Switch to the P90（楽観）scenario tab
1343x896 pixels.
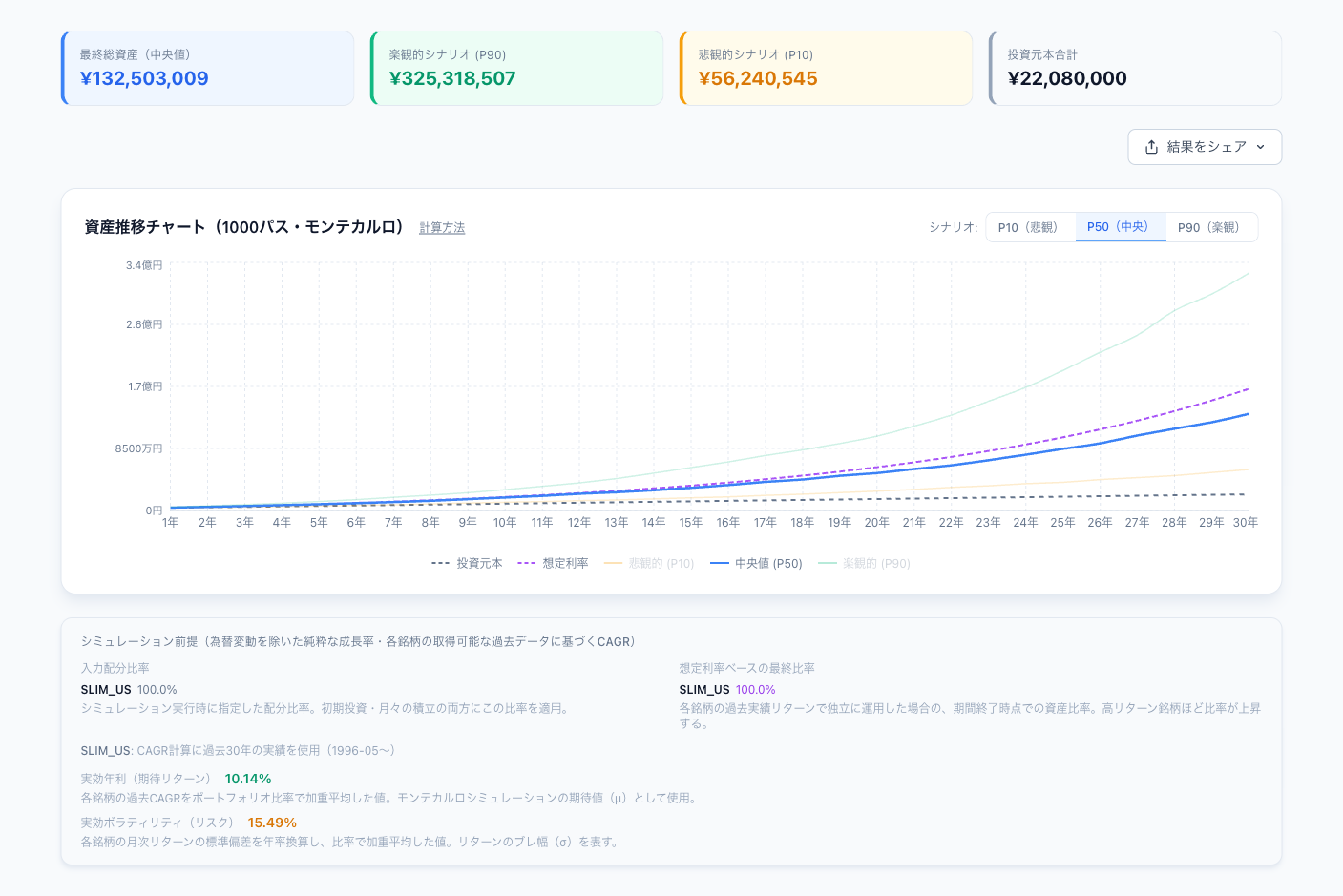(x=1211, y=227)
